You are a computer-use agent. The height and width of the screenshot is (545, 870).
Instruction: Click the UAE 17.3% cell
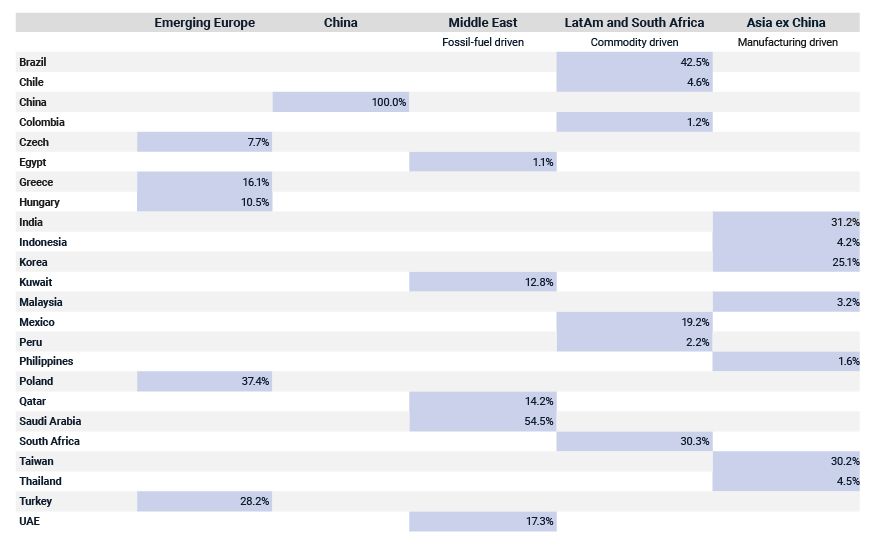[x=483, y=521]
